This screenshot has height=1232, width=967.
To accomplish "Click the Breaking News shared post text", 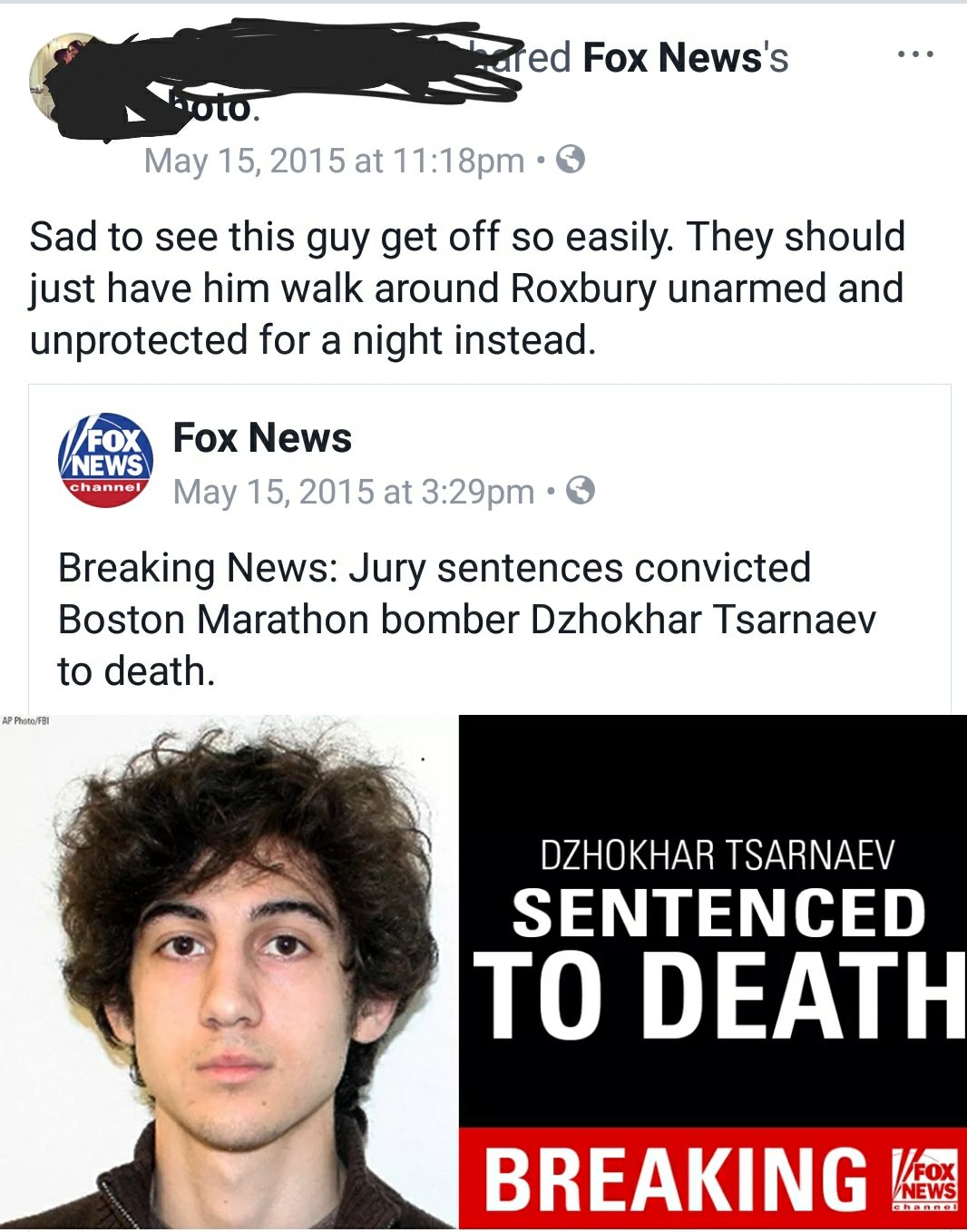I will (x=466, y=620).
